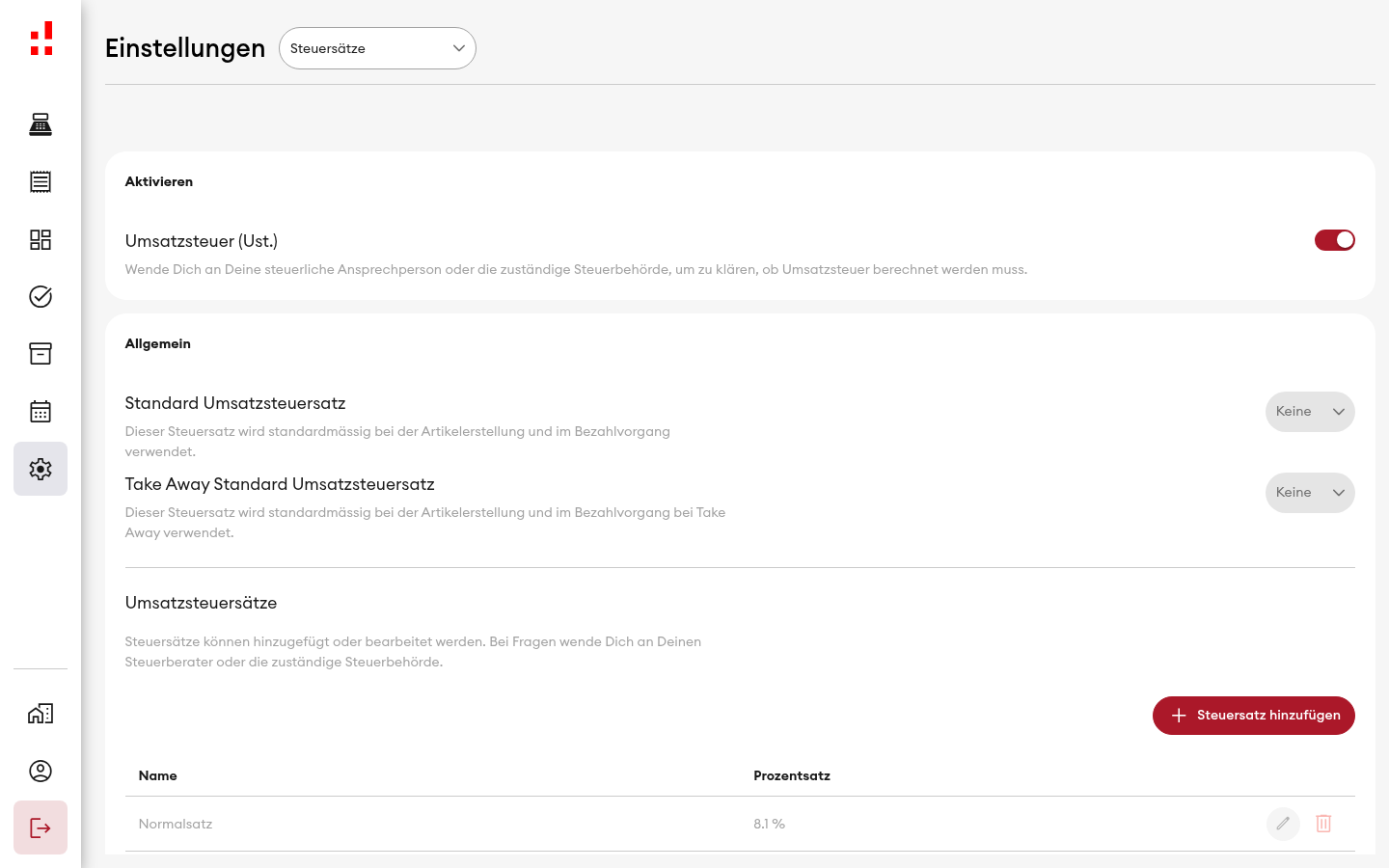Toggle the Umsatzsteuer (Ust.) switch
This screenshot has width=1389, height=868.
pos(1335,240)
